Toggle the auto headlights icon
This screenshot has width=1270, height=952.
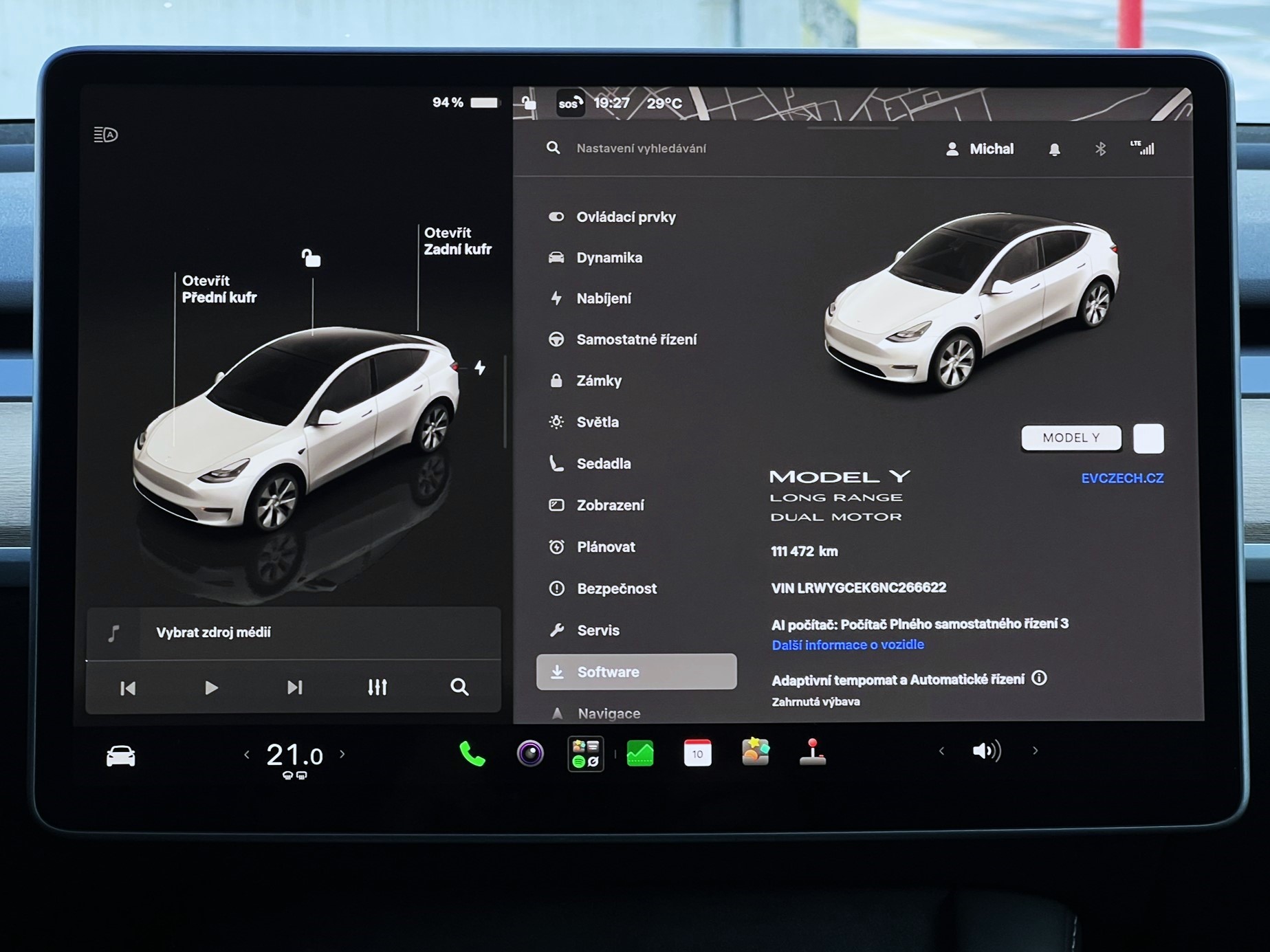click(106, 135)
